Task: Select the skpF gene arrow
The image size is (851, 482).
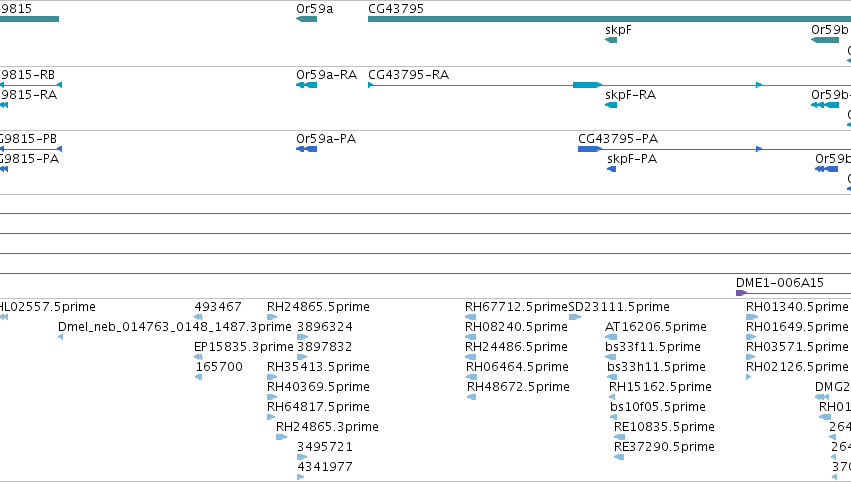Action: pos(611,40)
